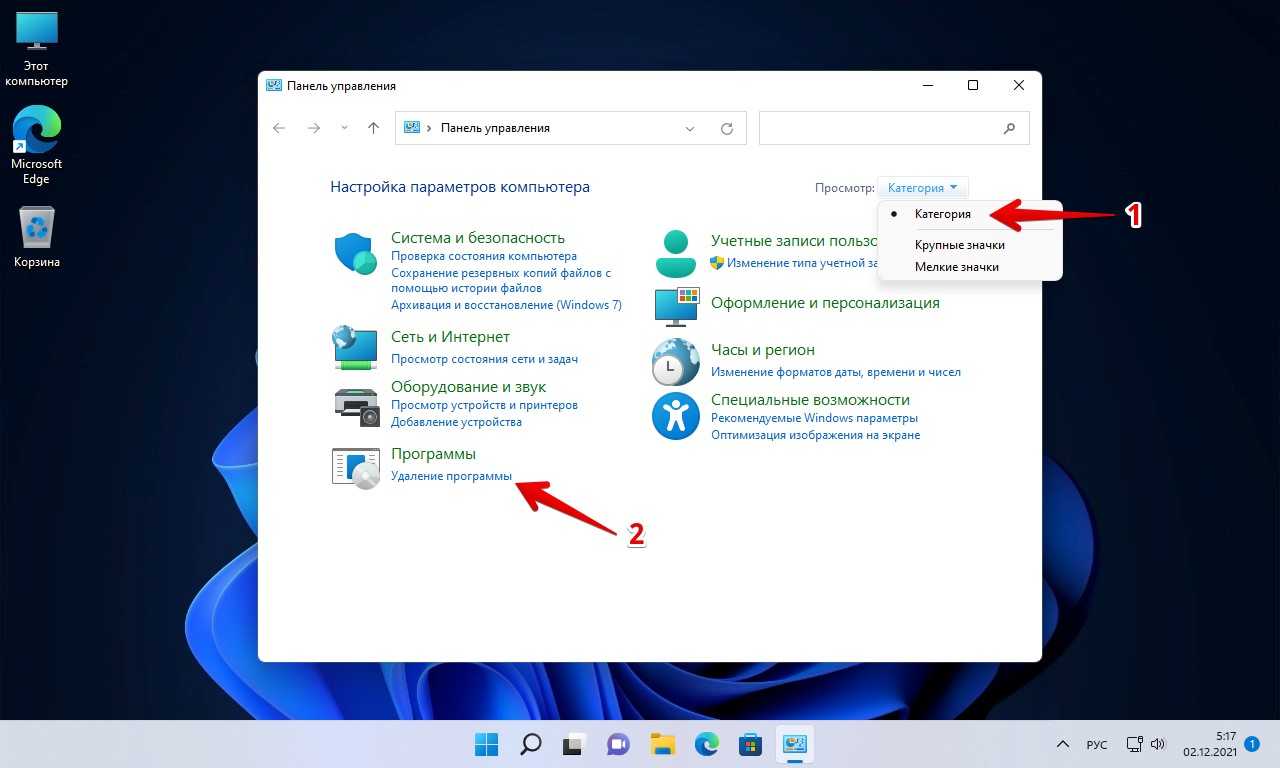Click the breadcrumb arrow before Панель управления
Viewport: 1280px width, 768px height.
point(429,128)
